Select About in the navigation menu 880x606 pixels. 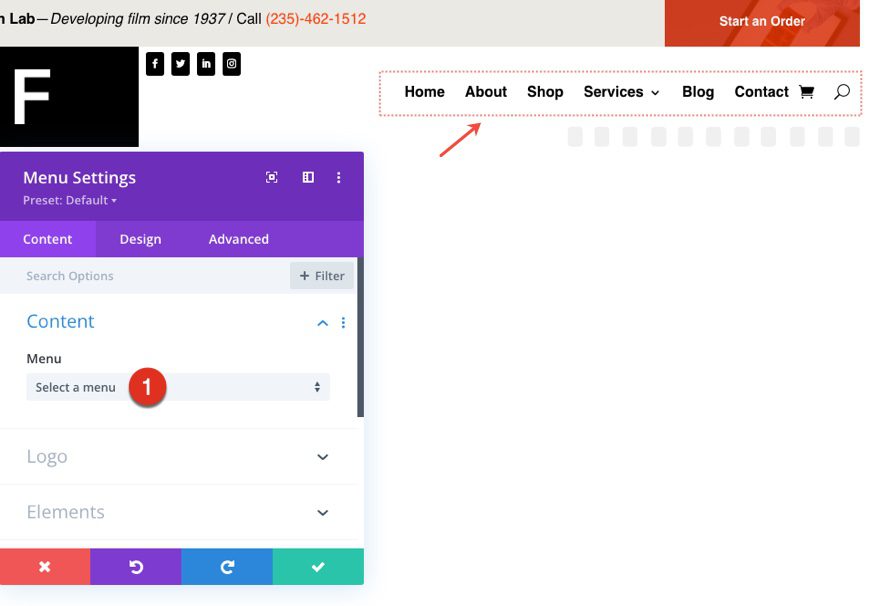[486, 91]
